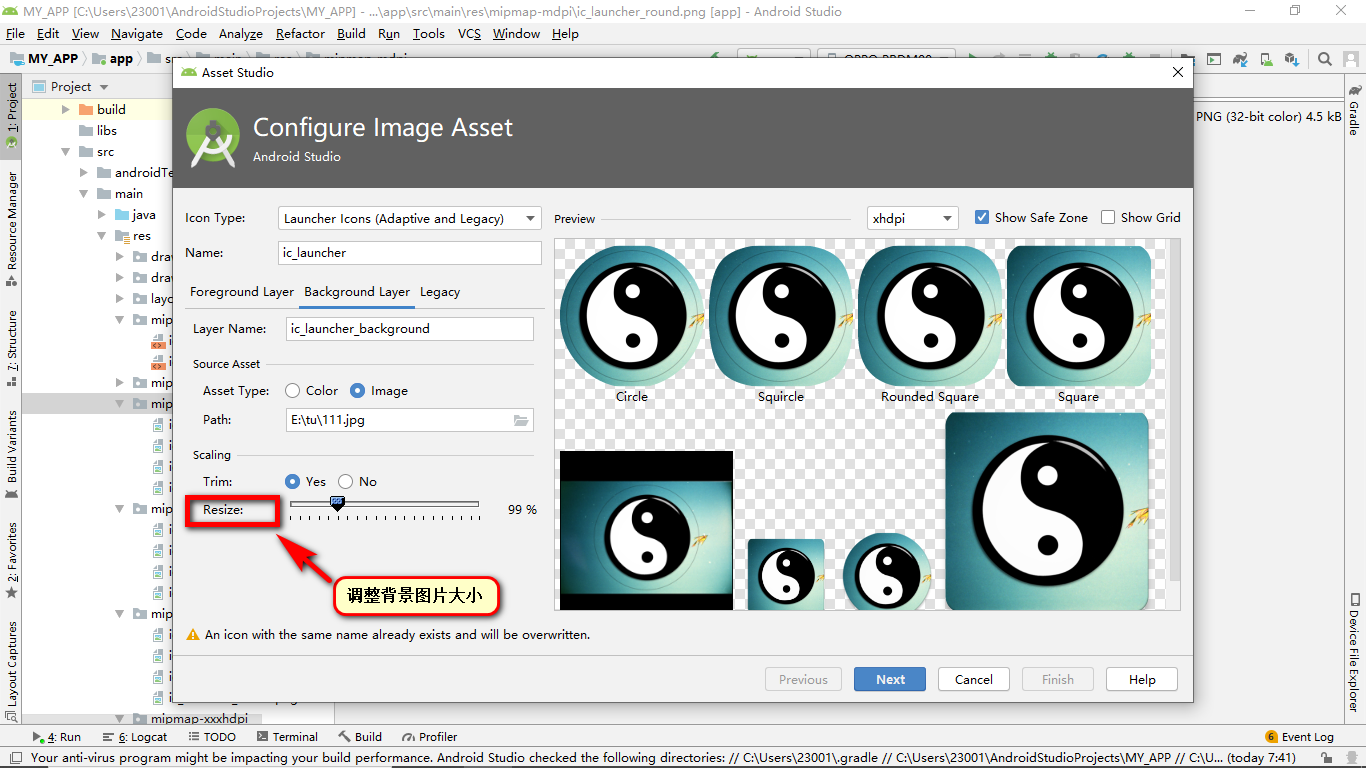The image size is (1366, 768).
Task: Open the Analyze menu
Action: pos(241,33)
